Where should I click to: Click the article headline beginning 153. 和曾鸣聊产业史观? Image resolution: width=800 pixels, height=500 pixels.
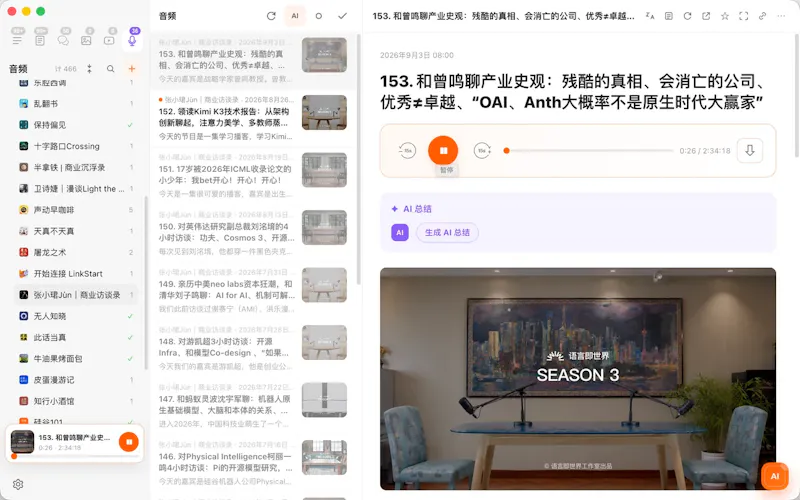pyautogui.click(x=571, y=92)
